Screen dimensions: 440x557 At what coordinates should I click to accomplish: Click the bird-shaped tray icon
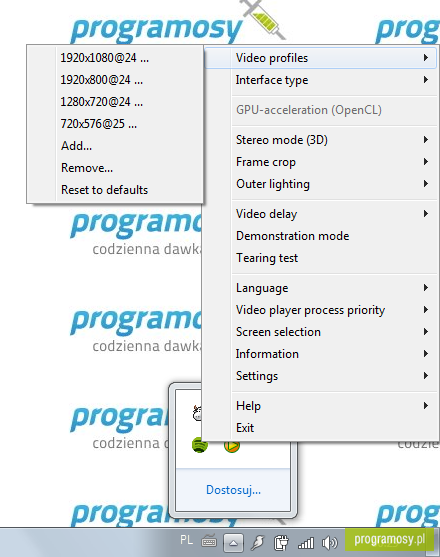(258, 542)
